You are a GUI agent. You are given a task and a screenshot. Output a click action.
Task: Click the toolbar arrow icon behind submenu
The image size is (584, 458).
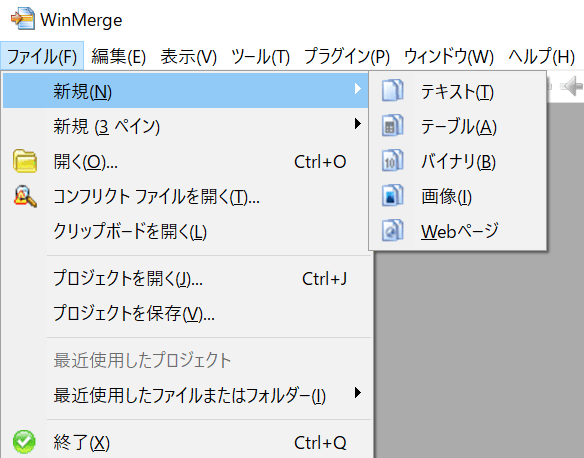[x=572, y=86]
